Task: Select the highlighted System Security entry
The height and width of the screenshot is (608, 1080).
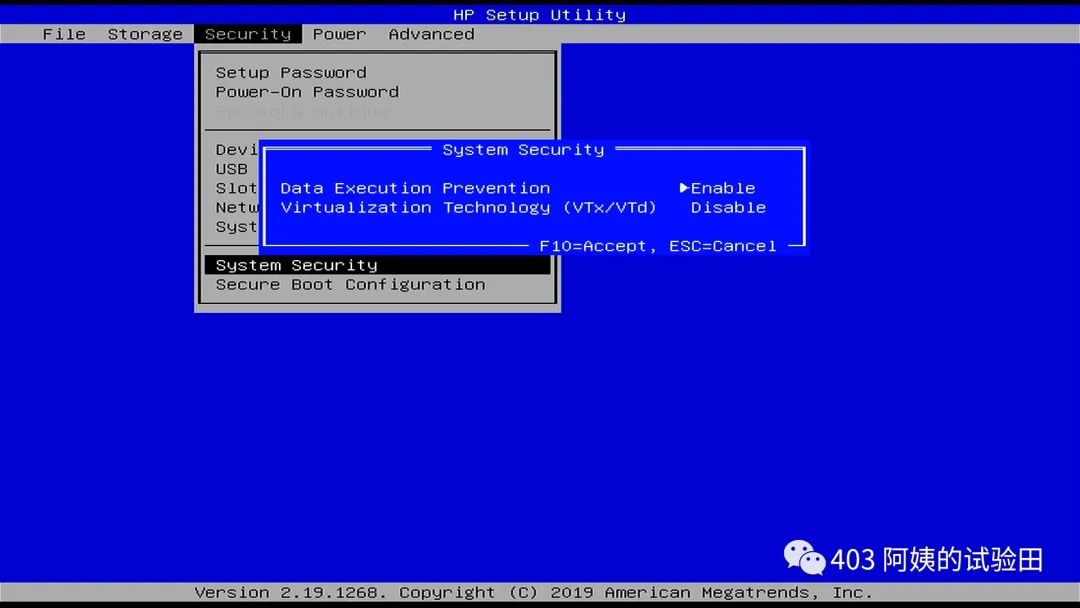Action: tap(377, 265)
